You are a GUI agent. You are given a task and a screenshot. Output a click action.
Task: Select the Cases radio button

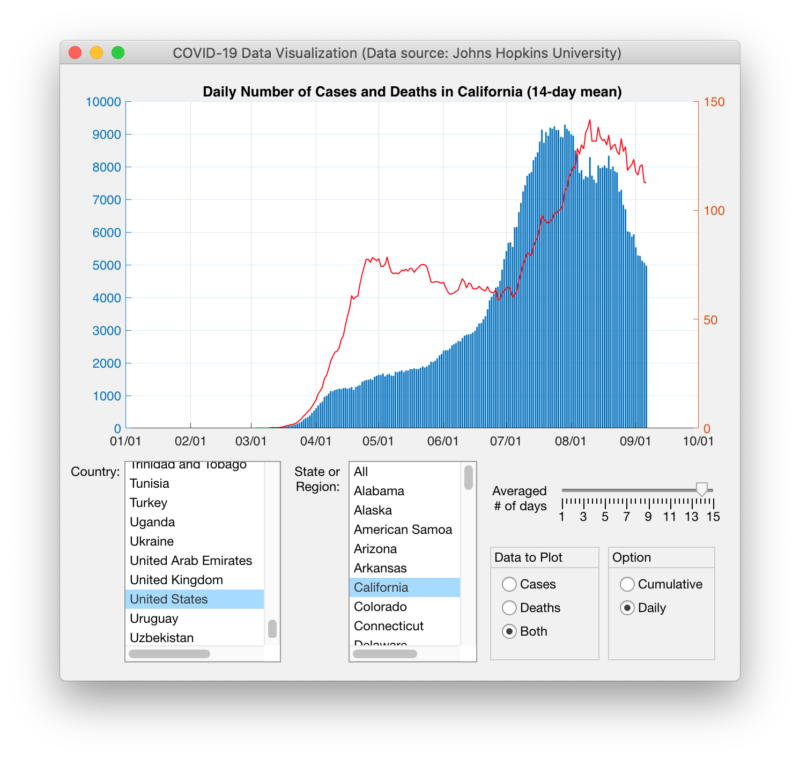[510, 584]
